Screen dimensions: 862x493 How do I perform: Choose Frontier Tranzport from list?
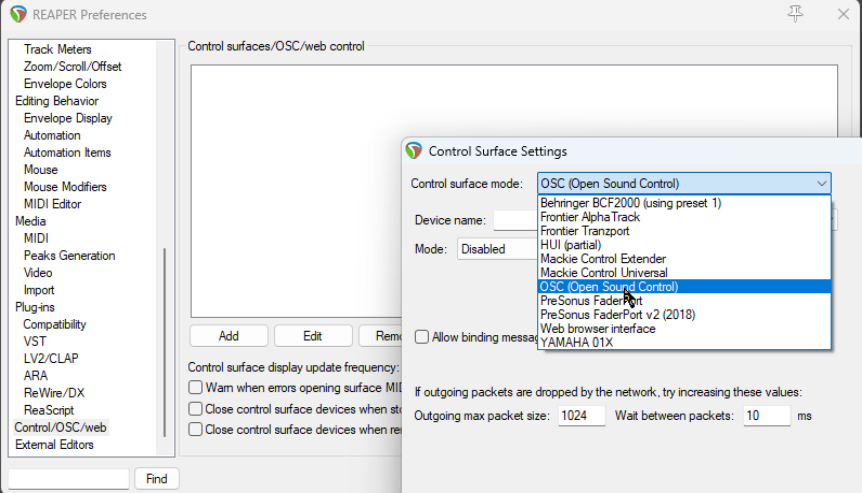point(684,231)
